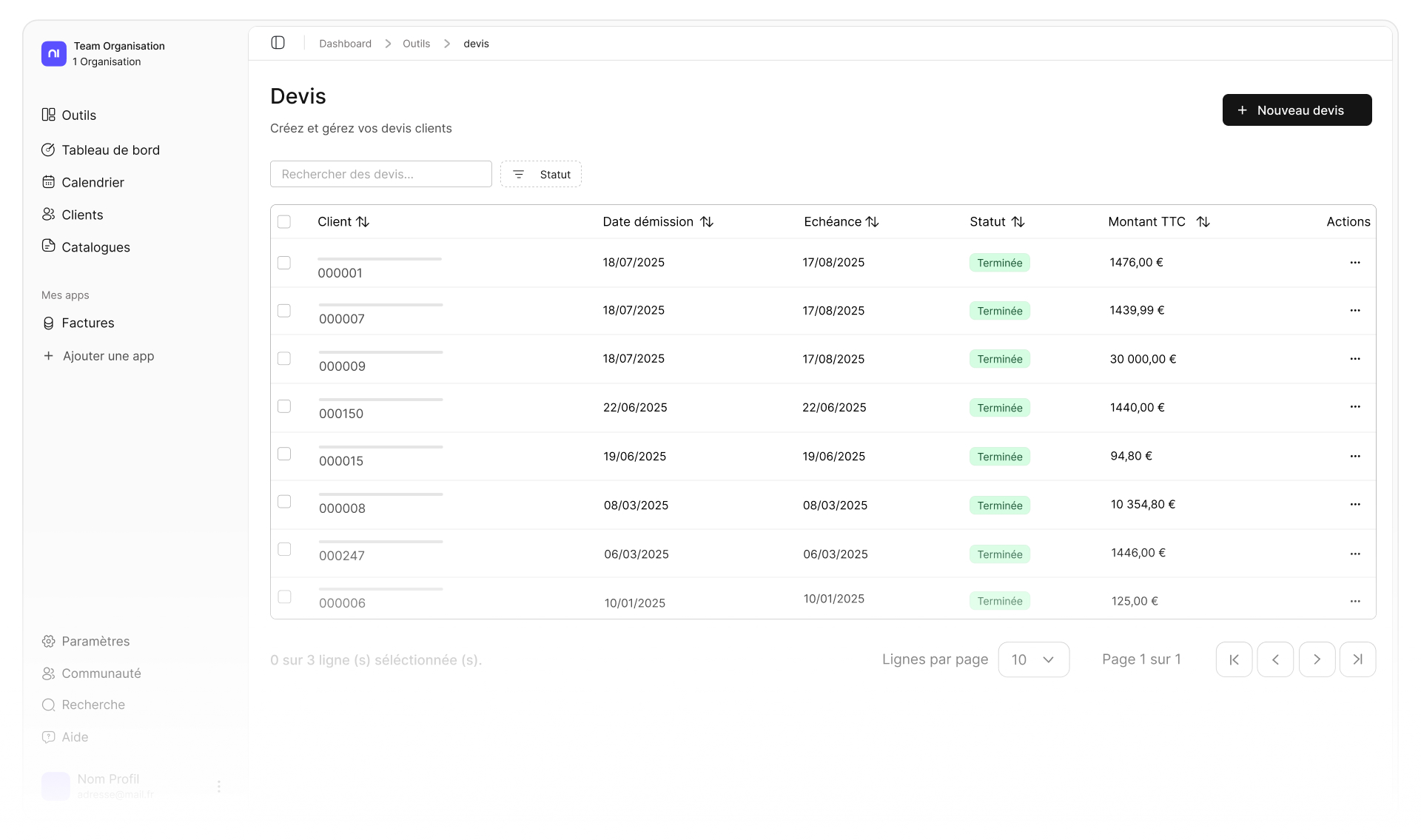Check the box for quote 000007
Viewport: 1421px width, 840px height.
coord(284,311)
